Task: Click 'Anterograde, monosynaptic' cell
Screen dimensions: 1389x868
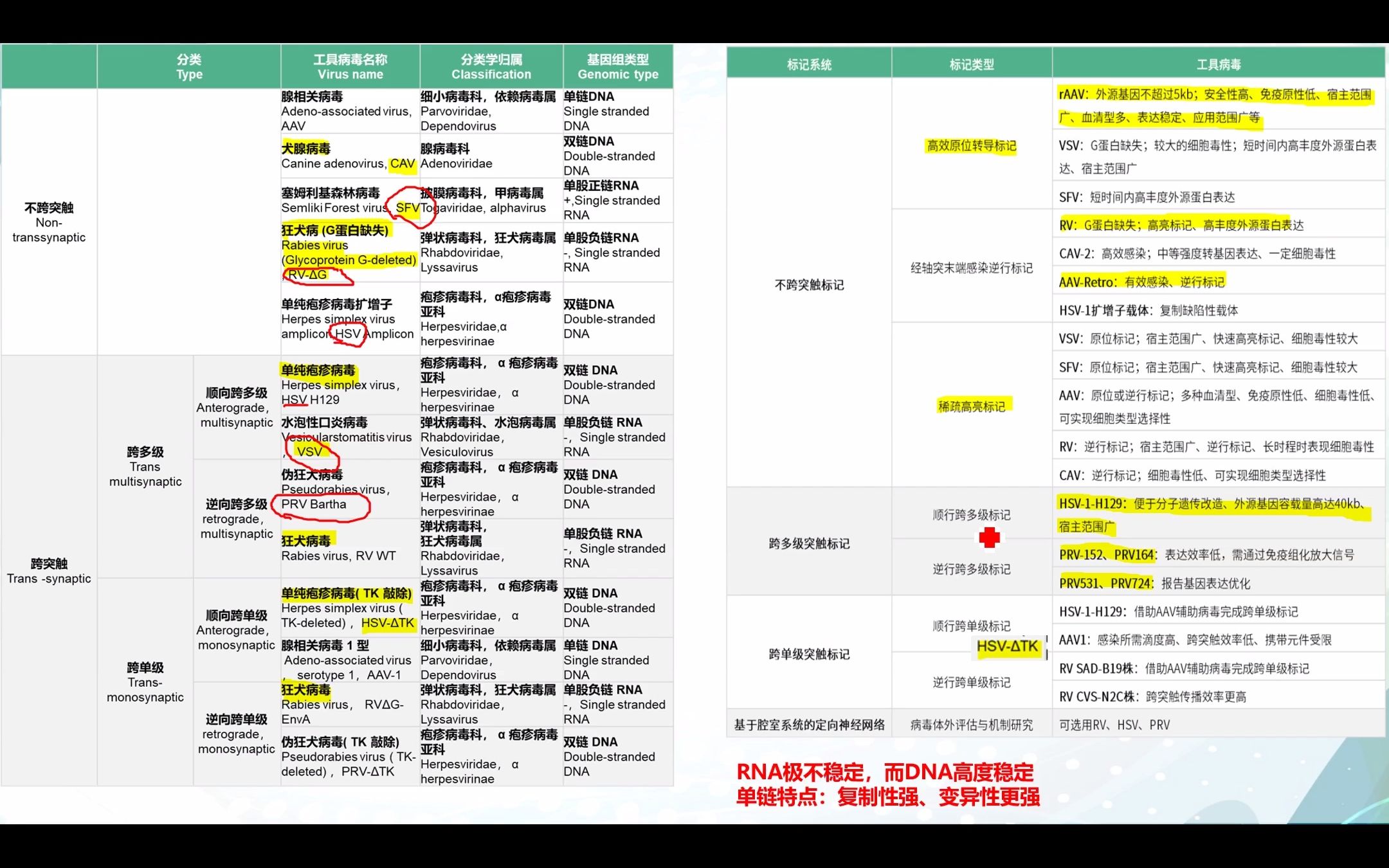Action: [x=237, y=630]
